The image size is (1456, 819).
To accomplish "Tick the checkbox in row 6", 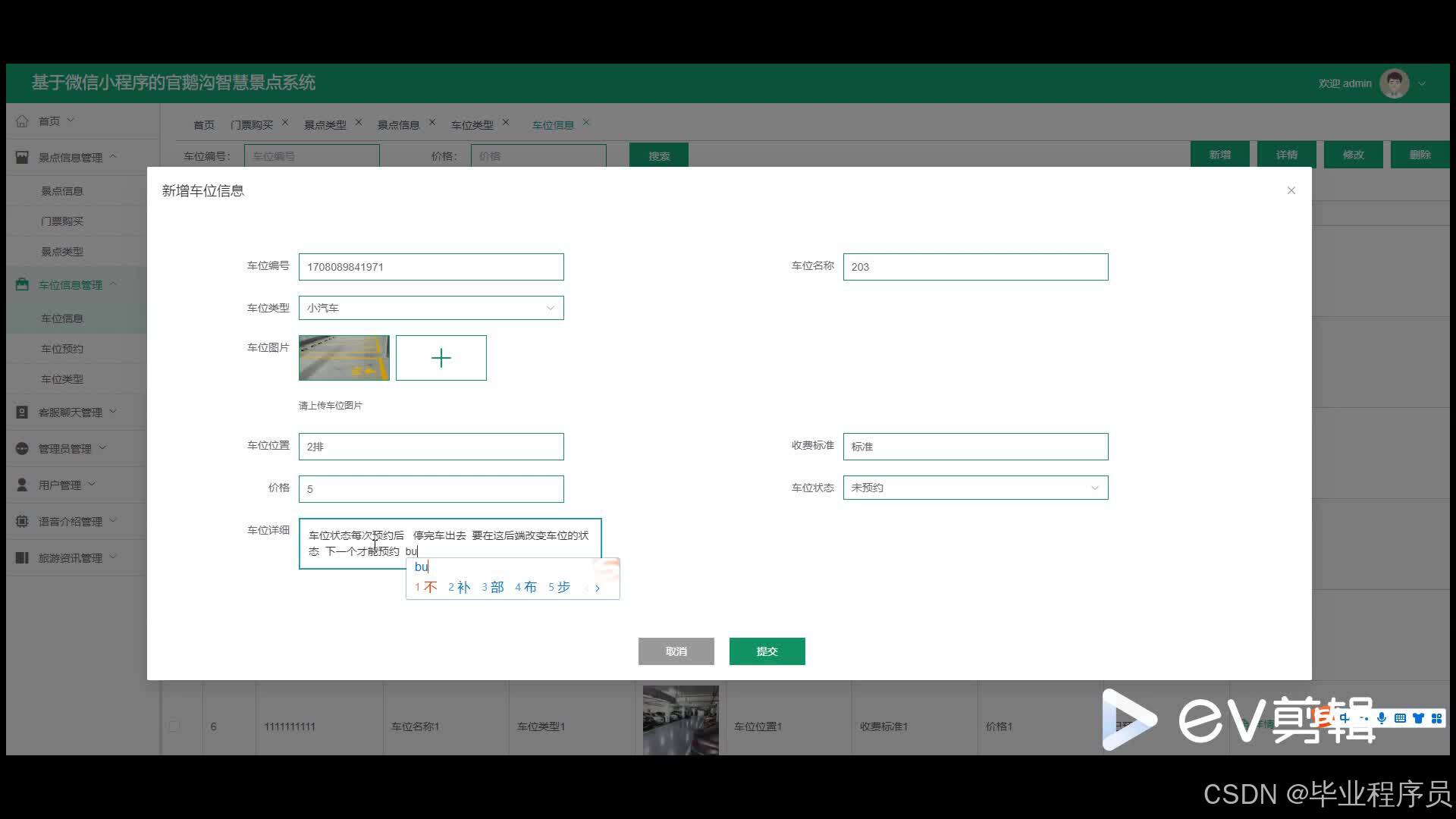I will pos(174,726).
